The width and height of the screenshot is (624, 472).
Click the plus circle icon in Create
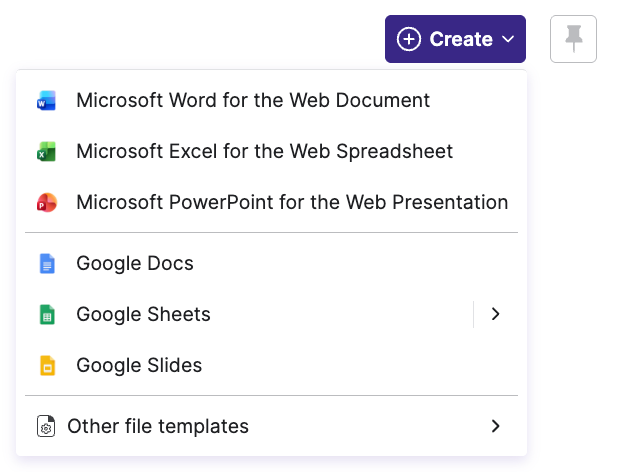[x=408, y=39]
